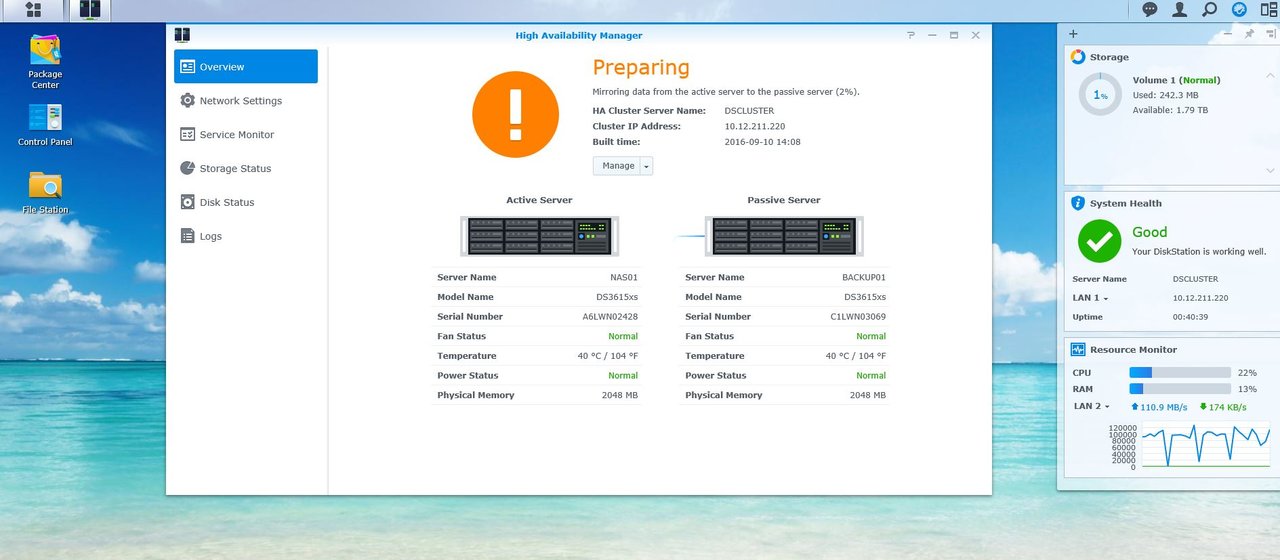Expand the LAN 1 interface dropdown

pyautogui.click(x=1090, y=298)
